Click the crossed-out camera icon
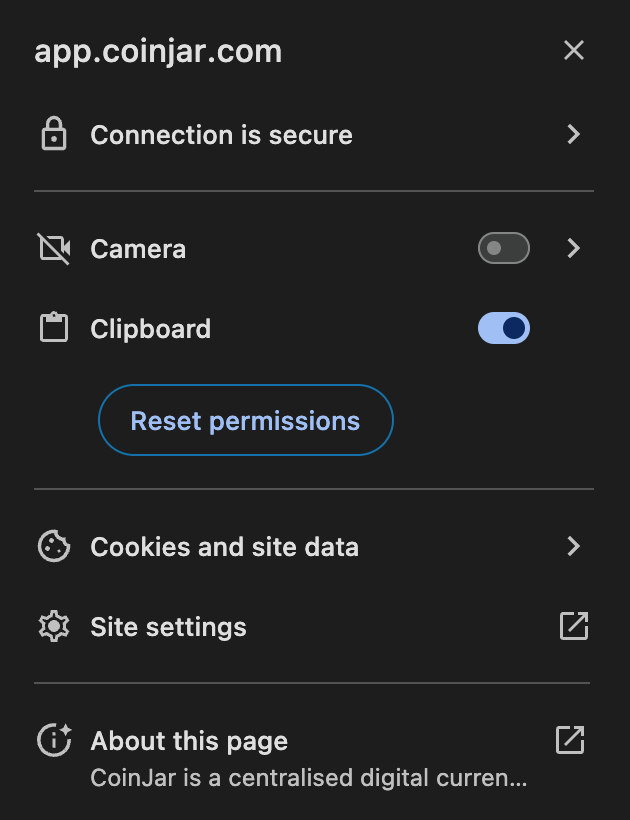Image resolution: width=630 pixels, height=820 pixels. (54, 248)
